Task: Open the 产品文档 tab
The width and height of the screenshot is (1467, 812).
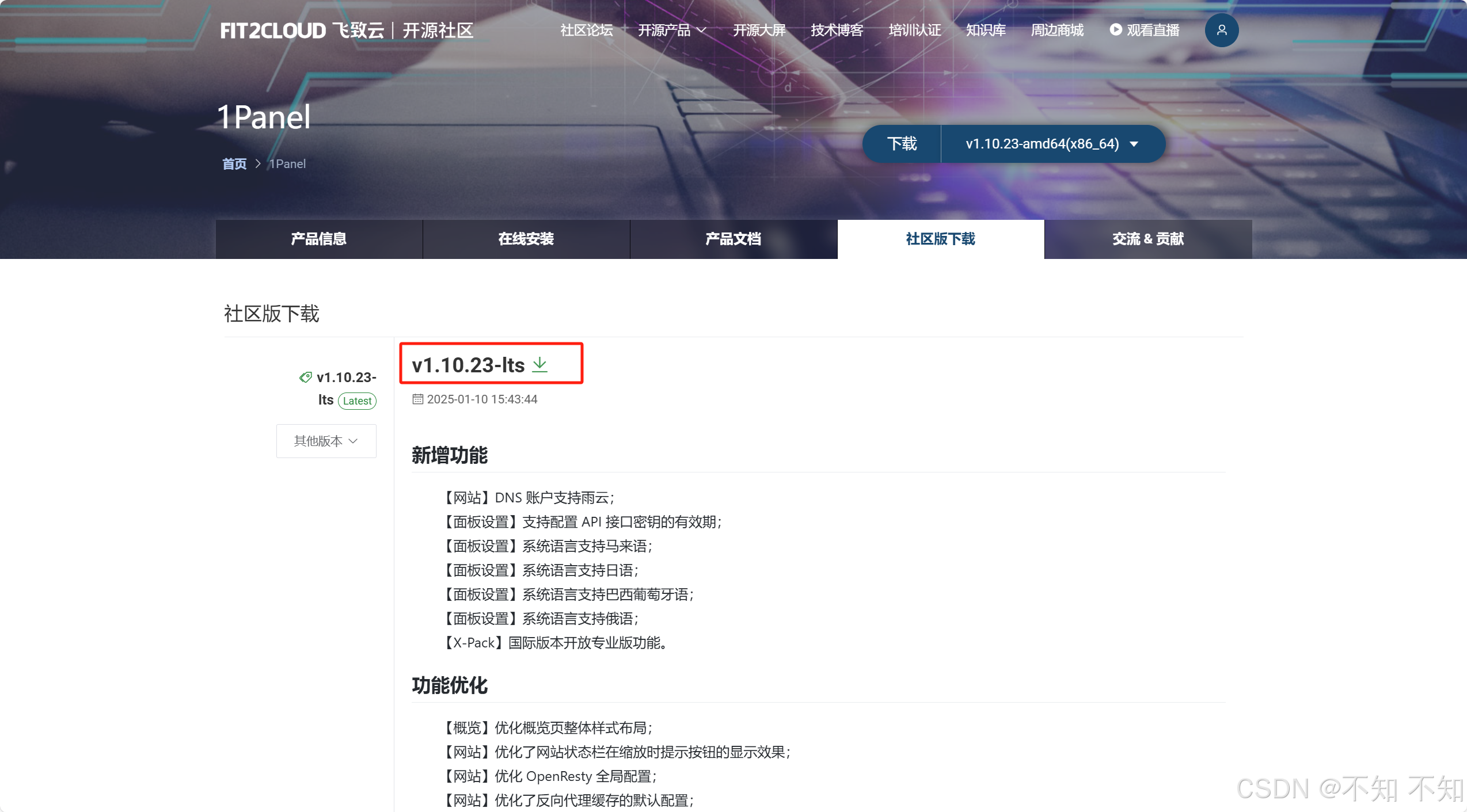Action: pyautogui.click(x=733, y=239)
